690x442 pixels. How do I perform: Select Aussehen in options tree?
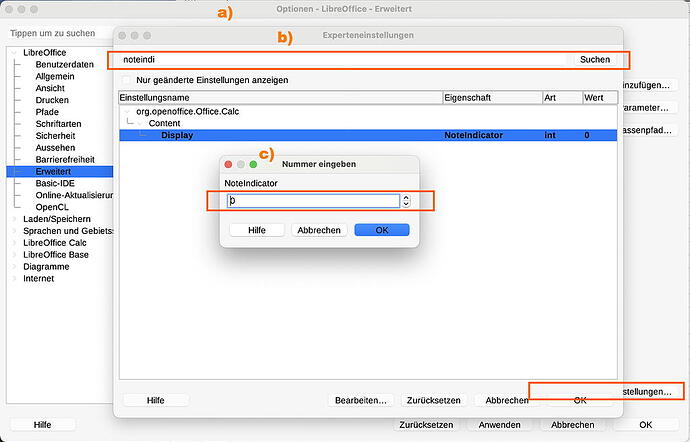pos(55,147)
